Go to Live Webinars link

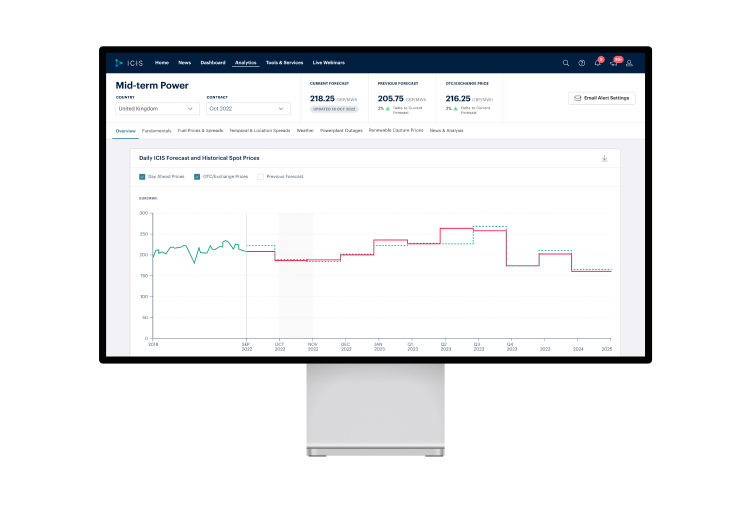(x=328, y=63)
